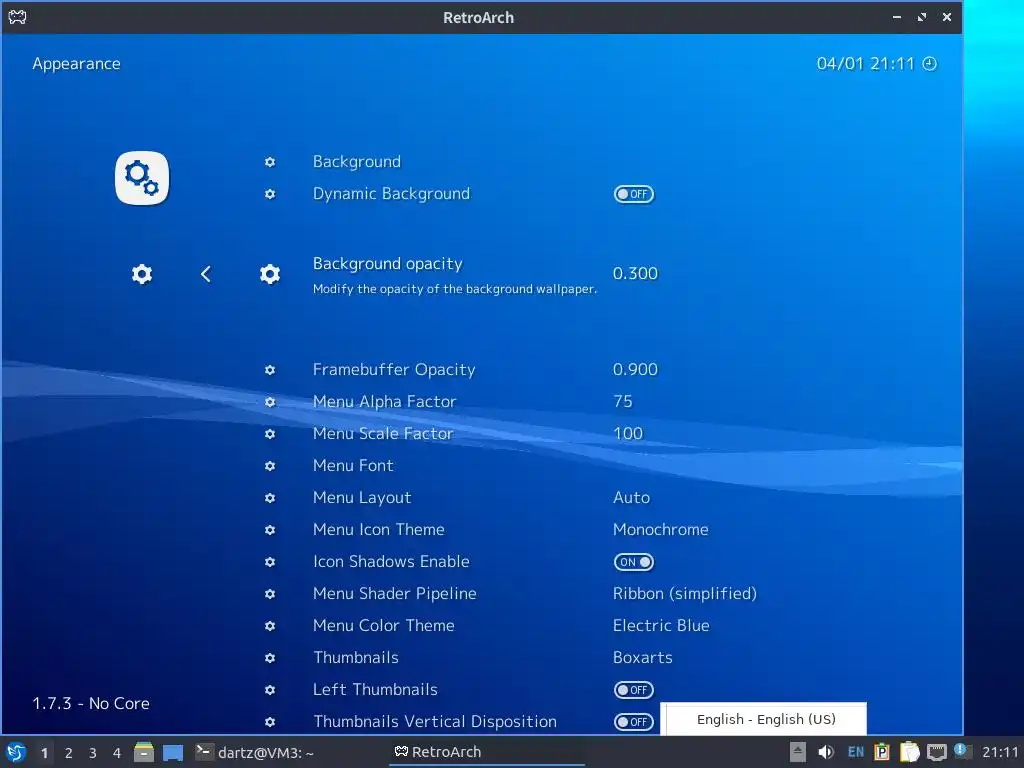Switch to workspace 2

pos(69,753)
